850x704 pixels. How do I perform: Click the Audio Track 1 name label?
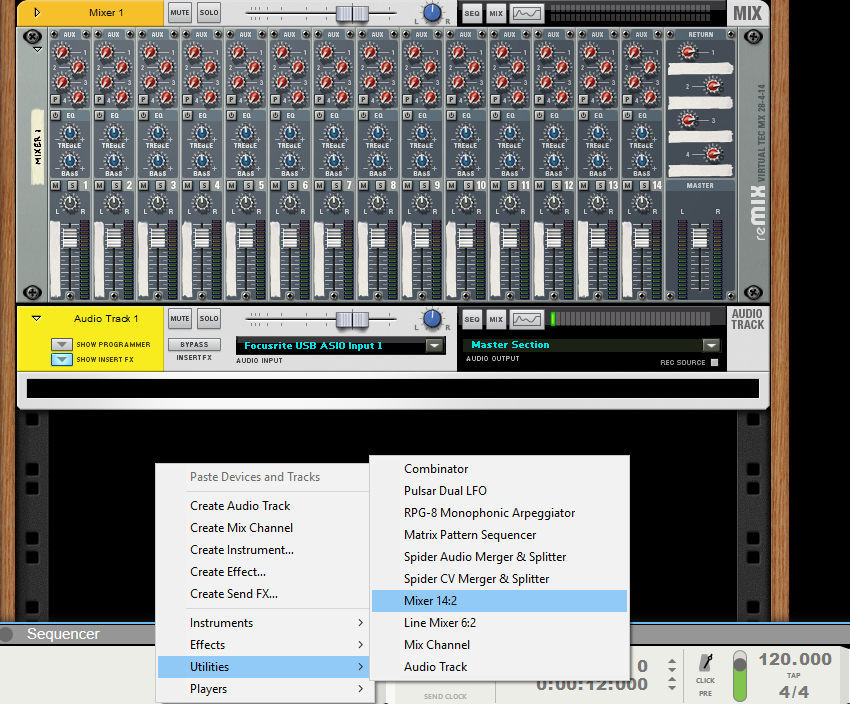click(106, 319)
